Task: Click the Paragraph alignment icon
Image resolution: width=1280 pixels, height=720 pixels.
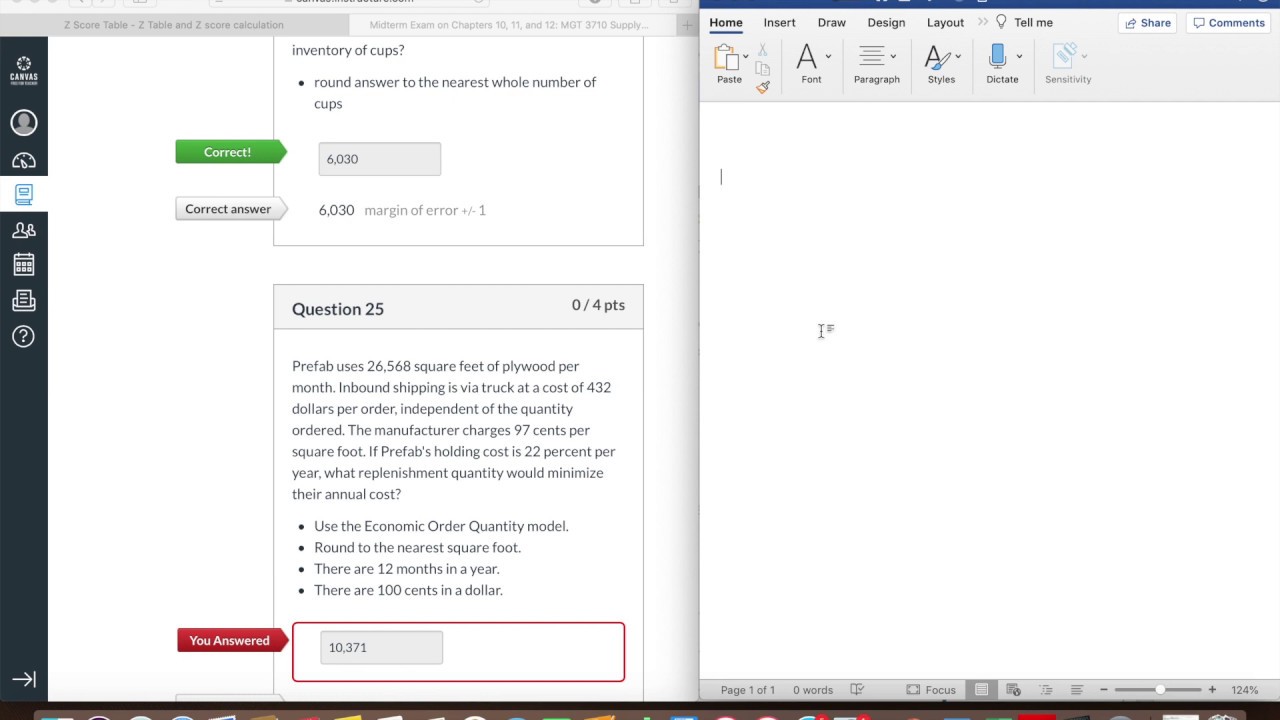Action: click(x=871, y=56)
